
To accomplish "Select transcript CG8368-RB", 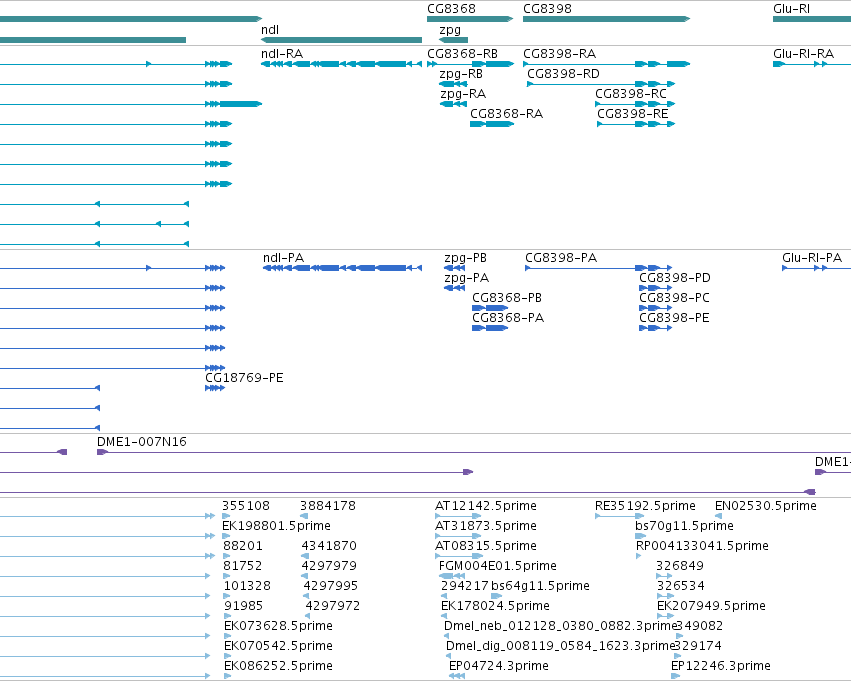I will click(x=462, y=54).
